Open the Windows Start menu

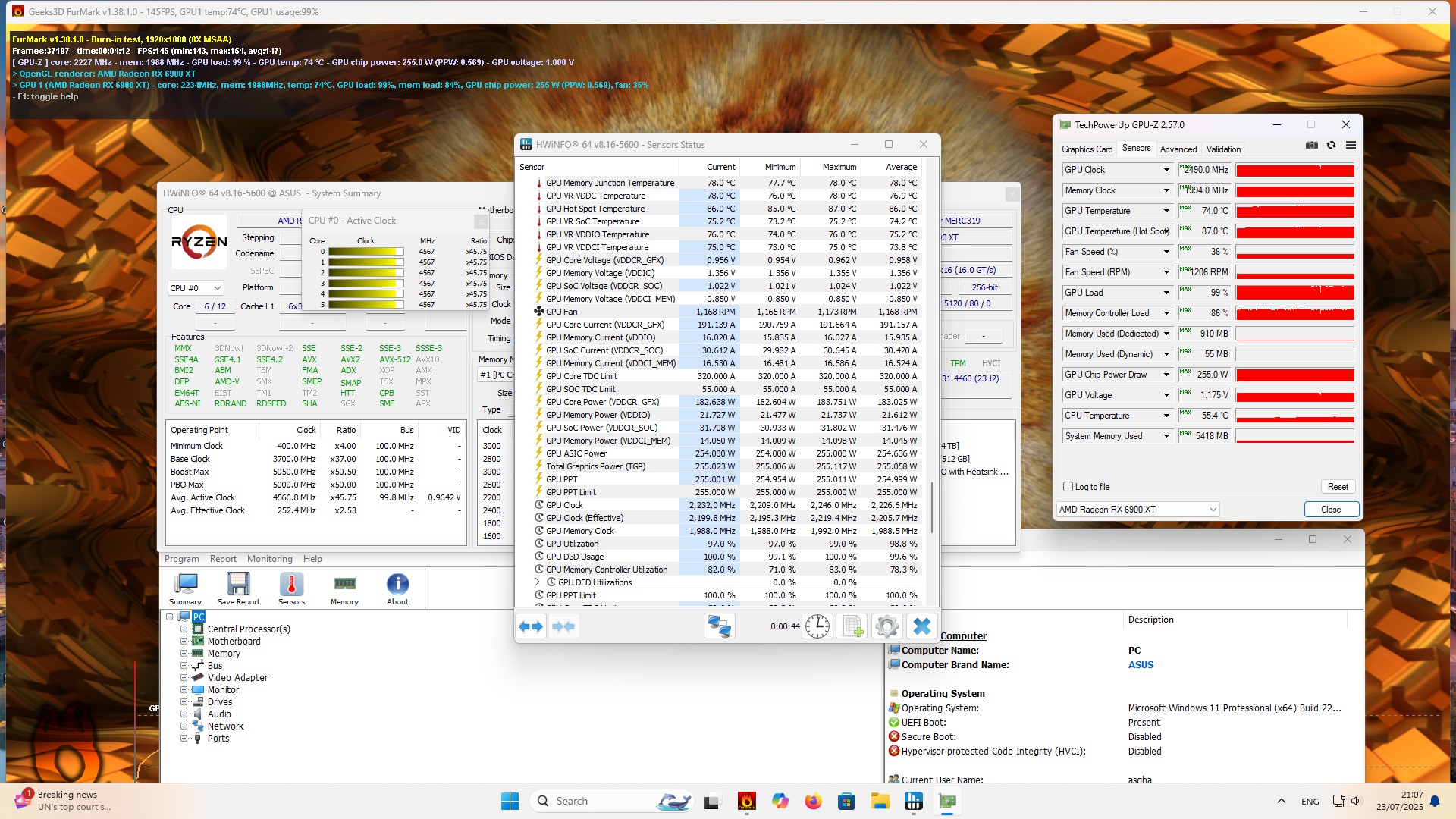point(510,801)
